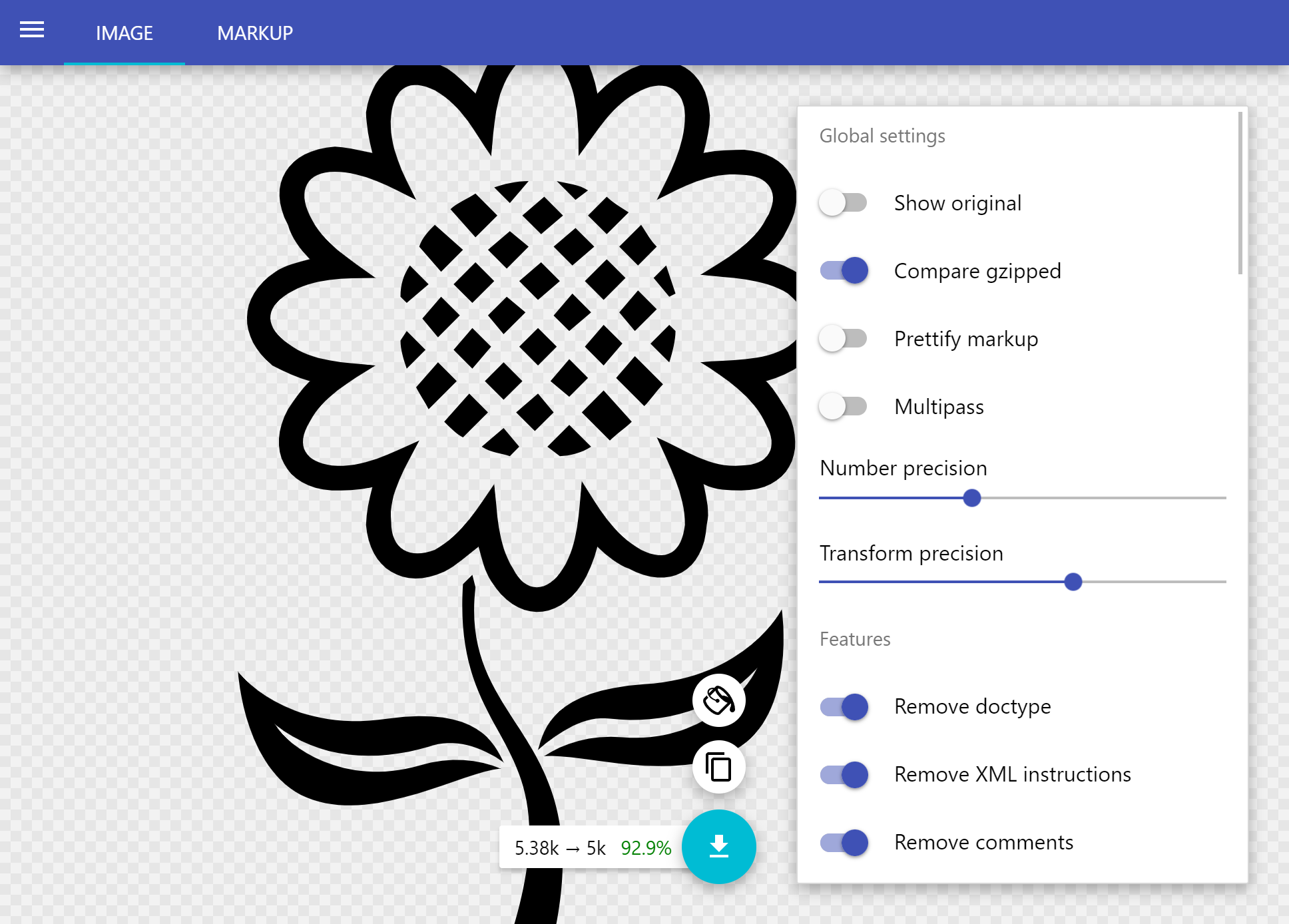Select the IMAGE tab
The height and width of the screenshot is (924, 1289).
click(124, 33)
